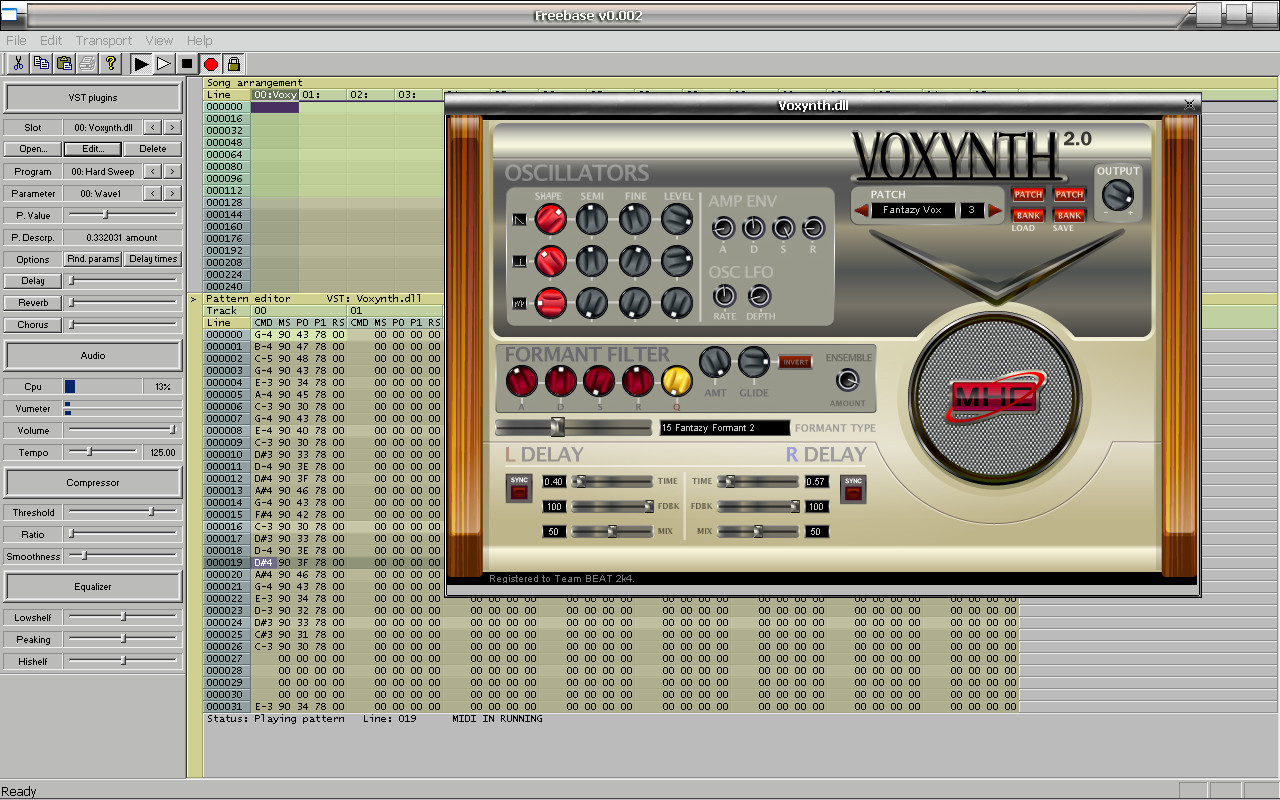Image resolution: width=1280 pixels, height=800 pixels.
Task: Click the Cut scissors toolbar icon
Action: (18, 64)
